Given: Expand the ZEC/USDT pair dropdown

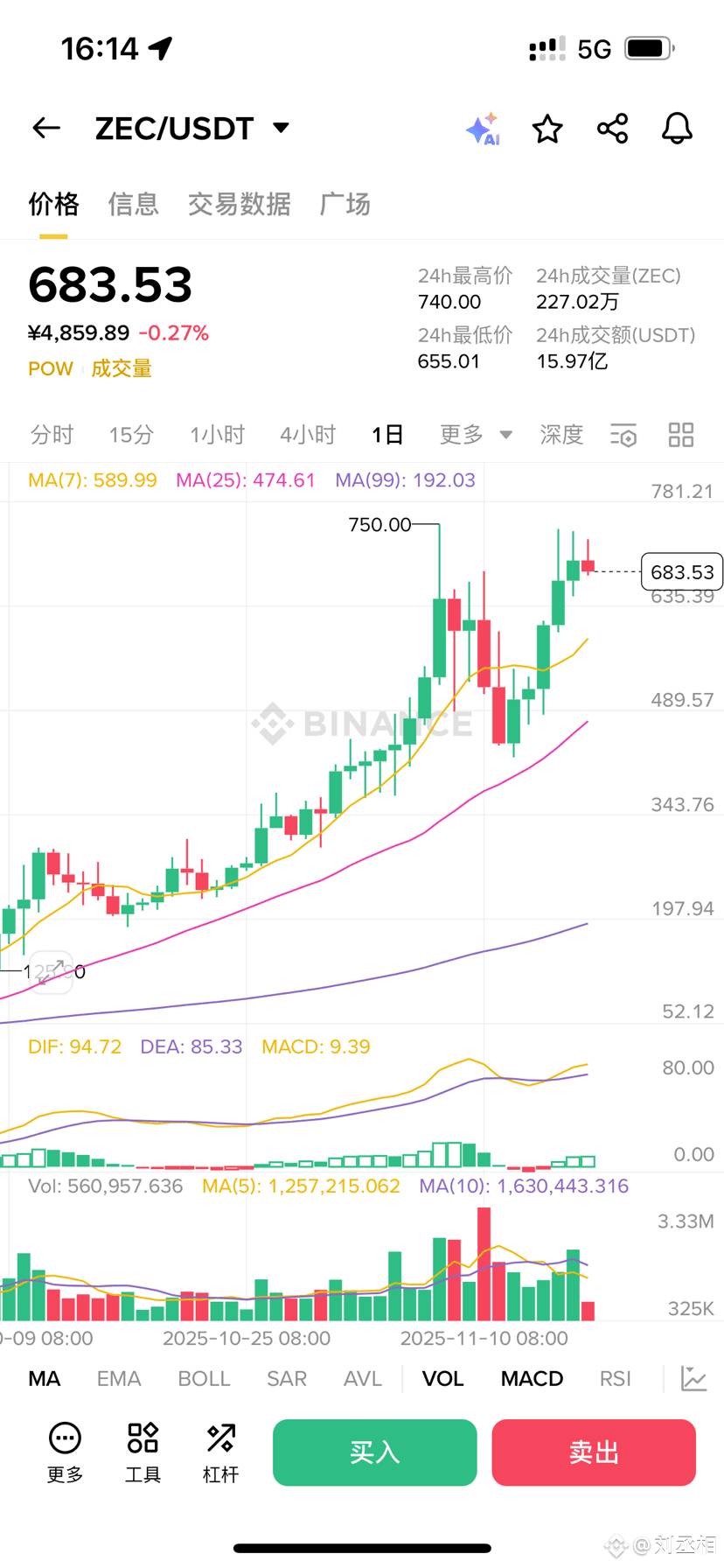Looking at the screenshot, I should tap(281, 128).
